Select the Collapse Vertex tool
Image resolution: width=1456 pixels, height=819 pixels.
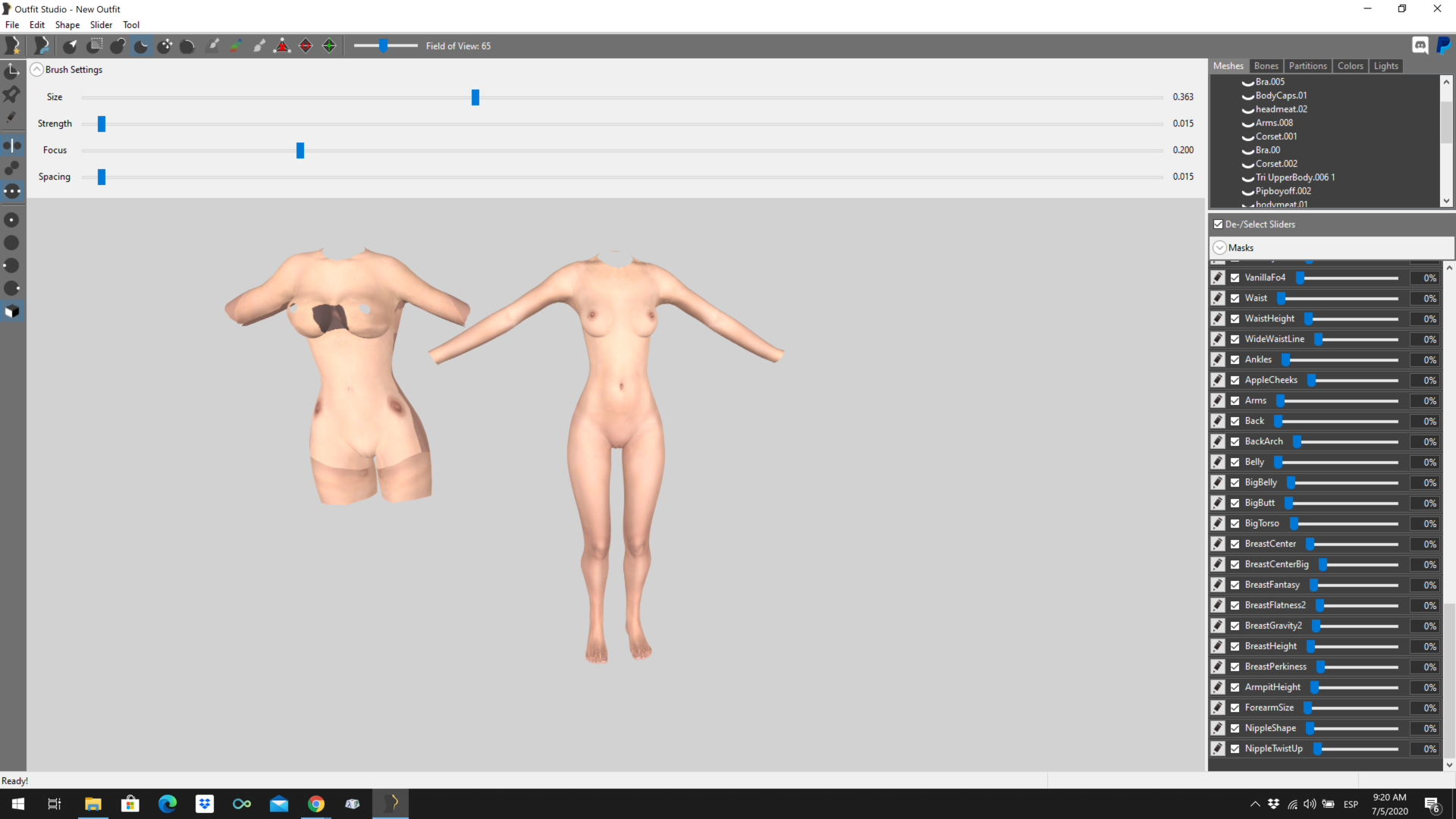pos(282,46)
